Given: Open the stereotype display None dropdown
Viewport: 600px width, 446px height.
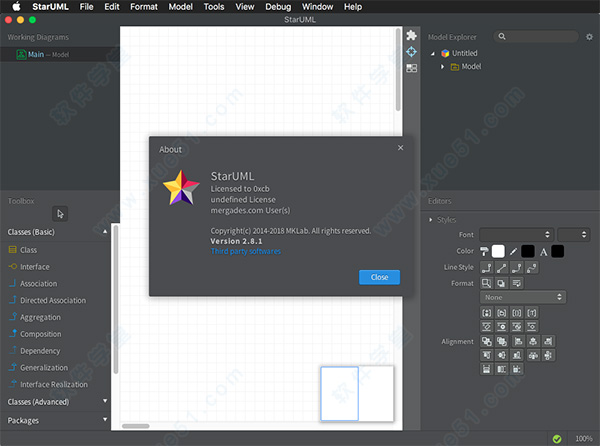Looking at the screenshot, I should click(523, 297).
